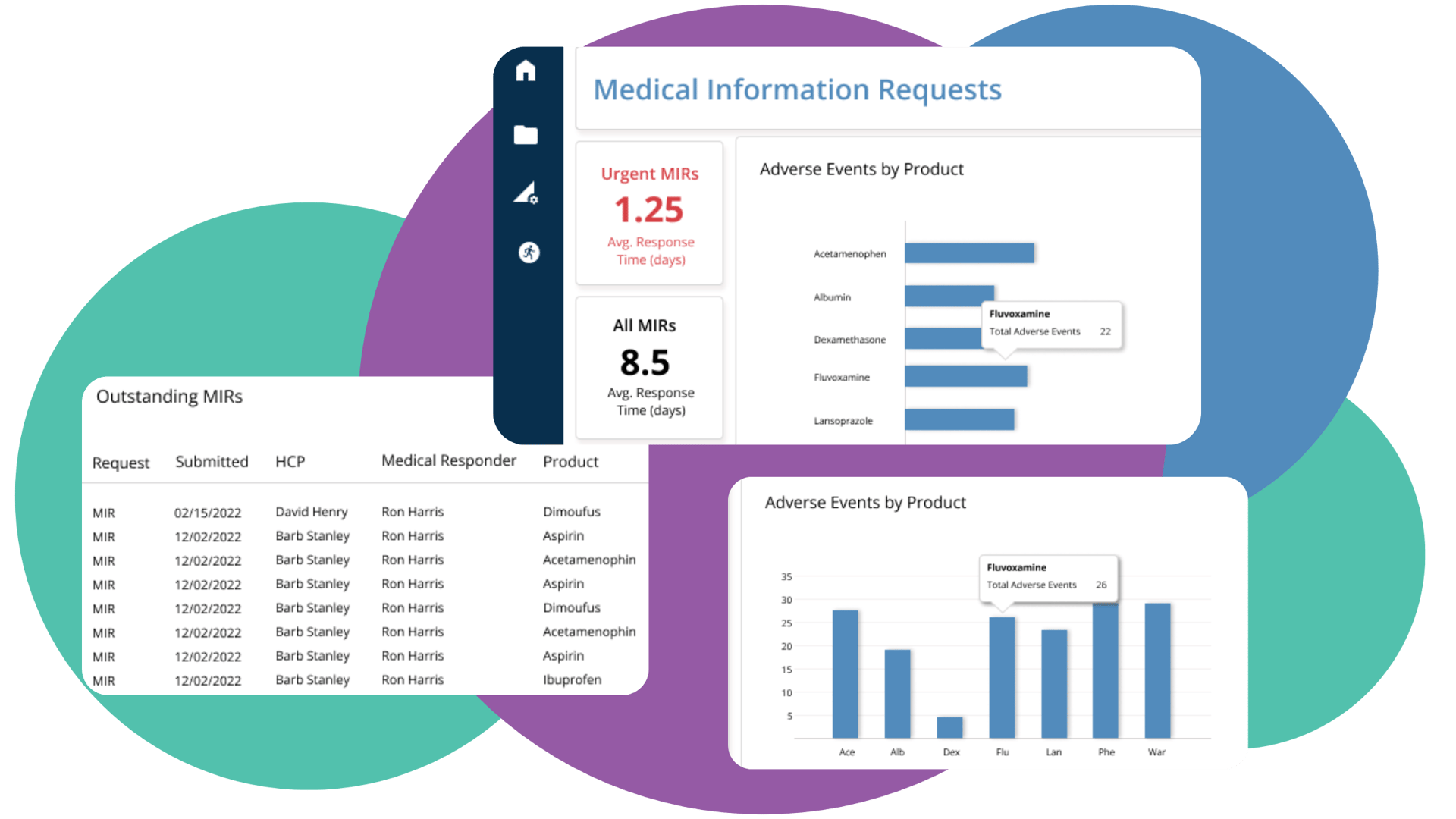Screen dimensions: 1456x819
Task: Click the Albumin horizontal bar
Action: tap(949, 296)
